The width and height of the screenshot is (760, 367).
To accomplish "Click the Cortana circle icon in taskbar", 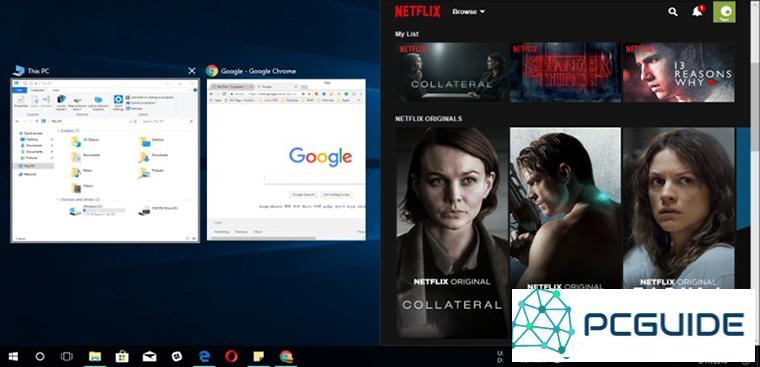I will pos(40,356).
